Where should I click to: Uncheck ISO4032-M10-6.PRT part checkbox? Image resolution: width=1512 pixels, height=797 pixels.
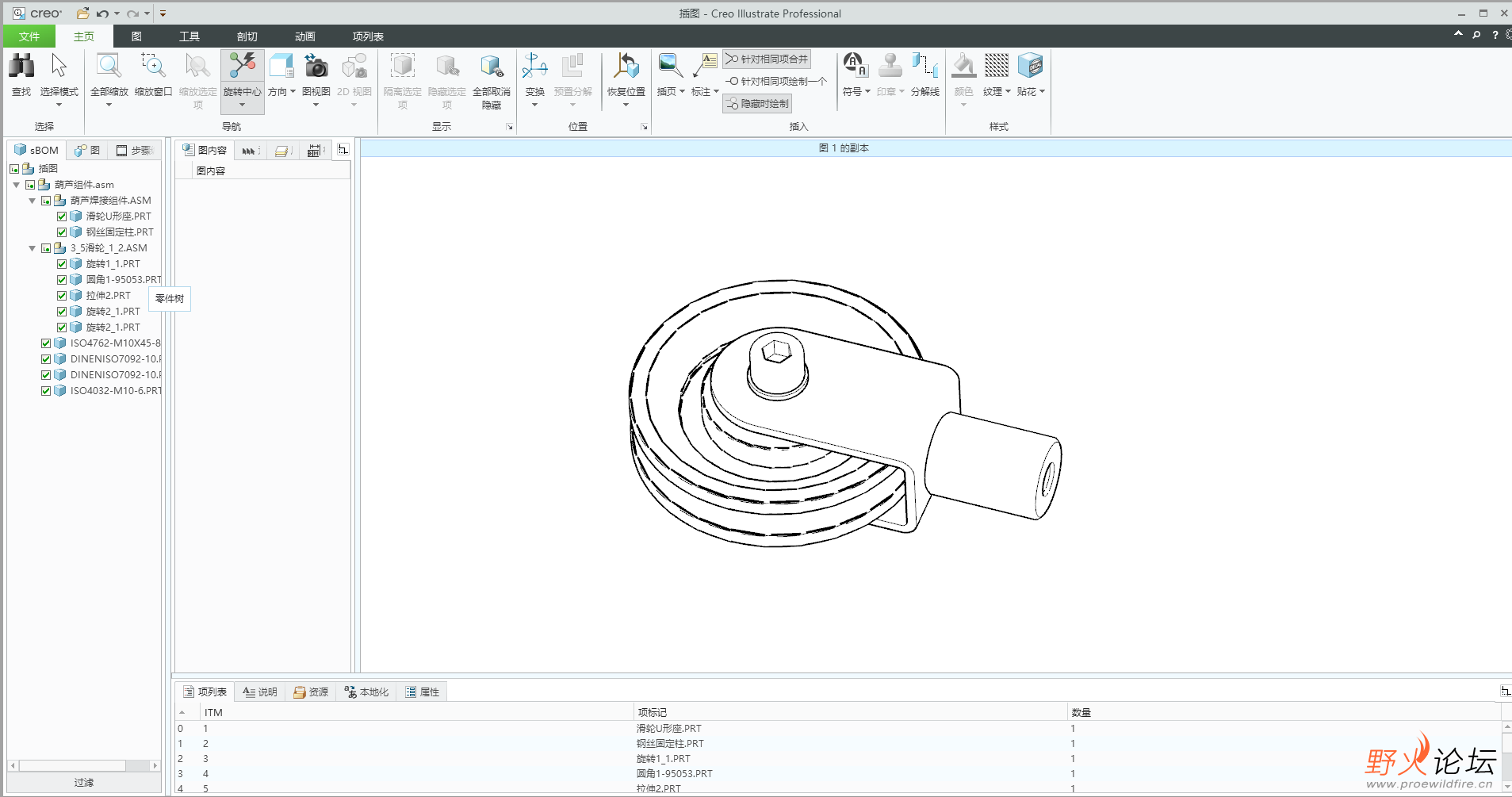46,391
